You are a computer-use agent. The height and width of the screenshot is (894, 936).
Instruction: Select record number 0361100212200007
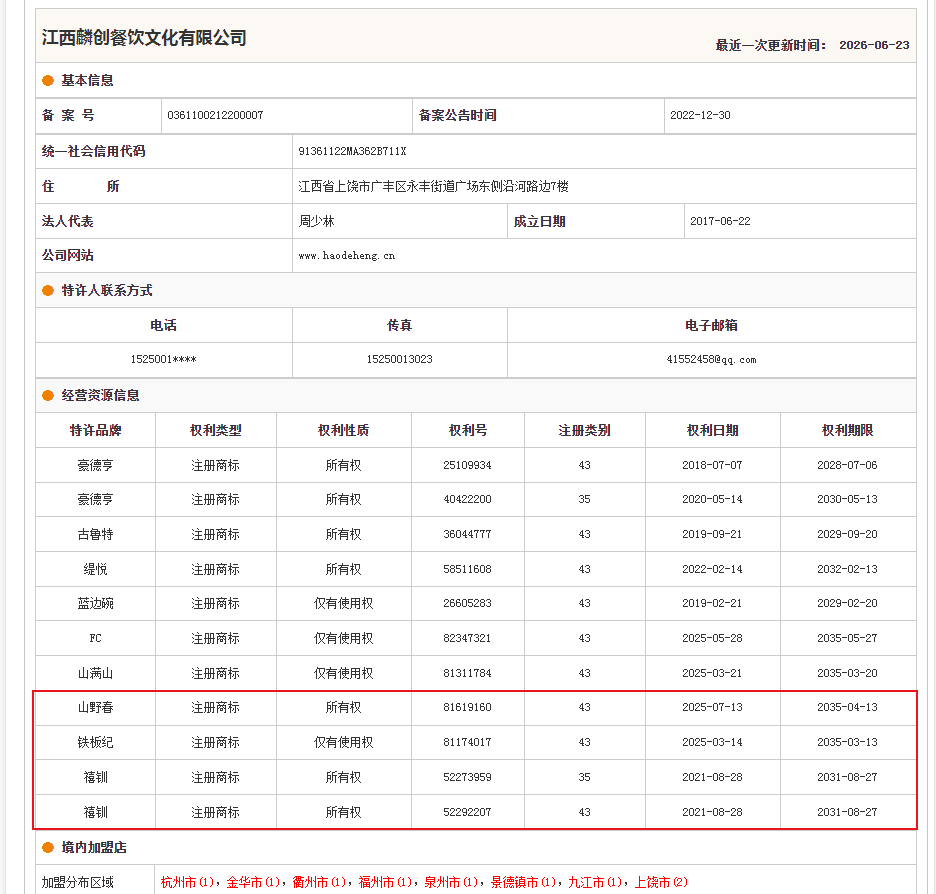point(215,115)
